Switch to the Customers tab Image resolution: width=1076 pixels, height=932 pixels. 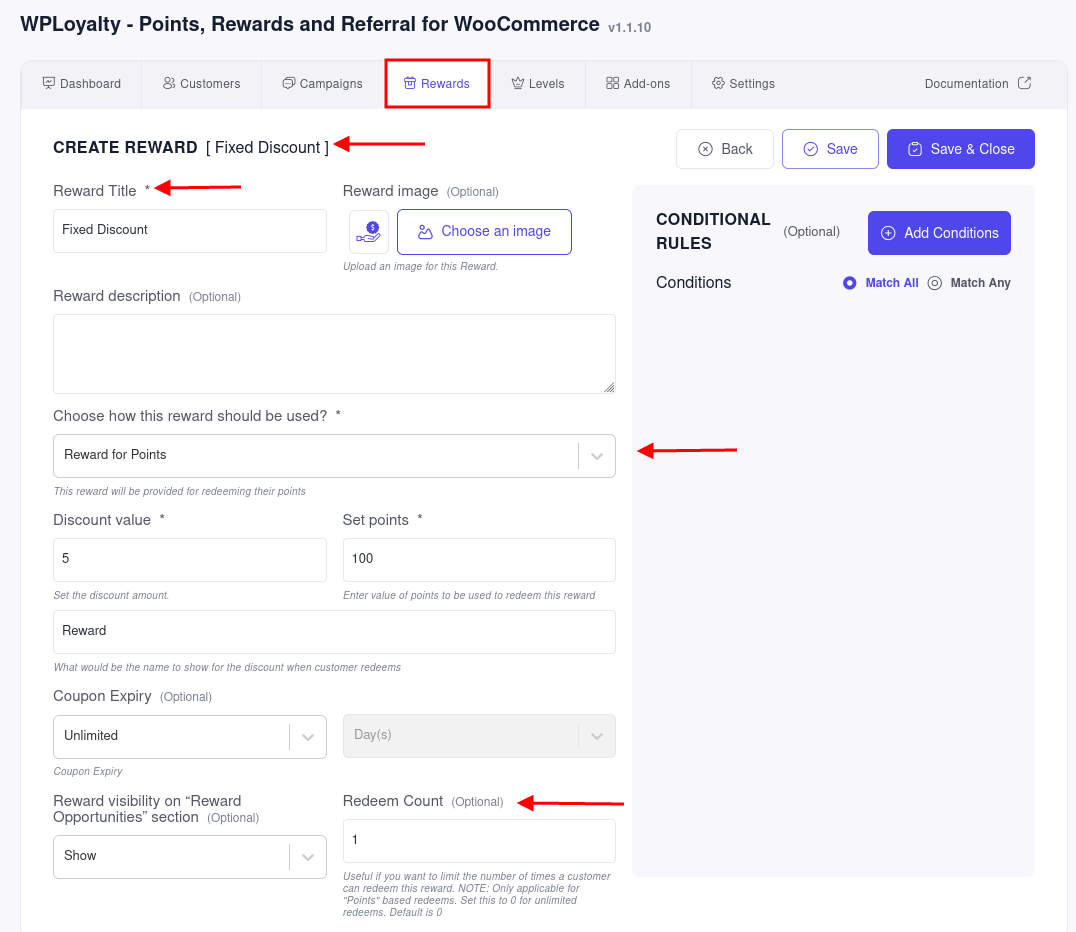pos(202,84)
